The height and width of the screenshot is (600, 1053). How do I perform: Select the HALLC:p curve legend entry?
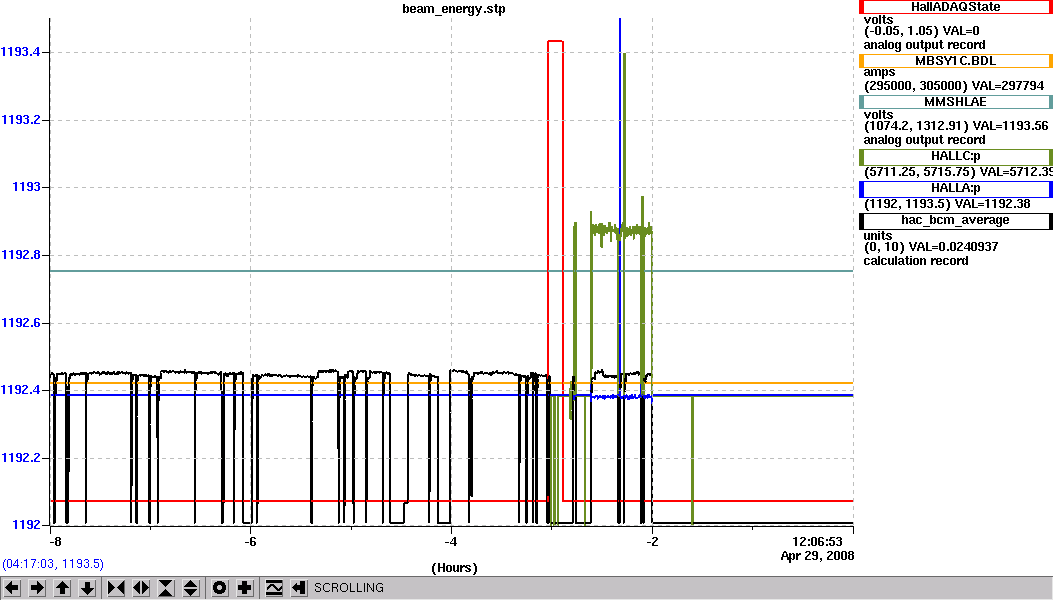[956, 157]
